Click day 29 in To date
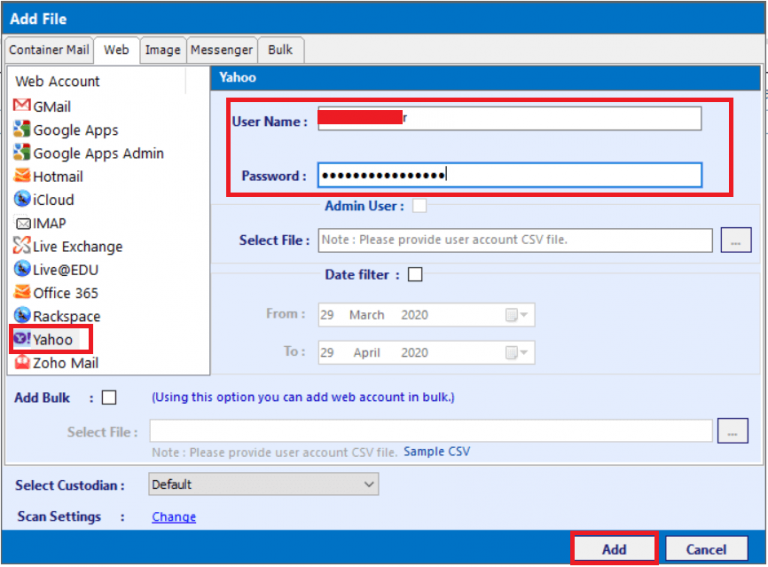This screenshot has height=567, width=768. tap(327, 352)
